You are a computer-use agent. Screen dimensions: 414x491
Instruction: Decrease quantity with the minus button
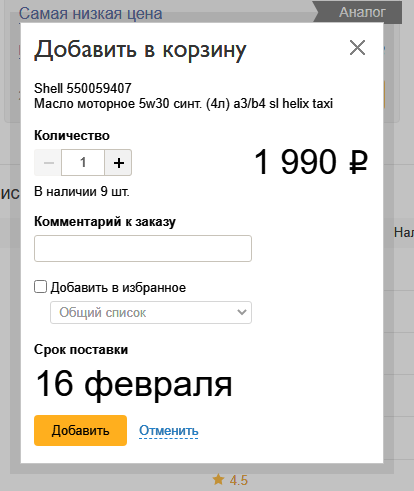click(x=48, y=163)
